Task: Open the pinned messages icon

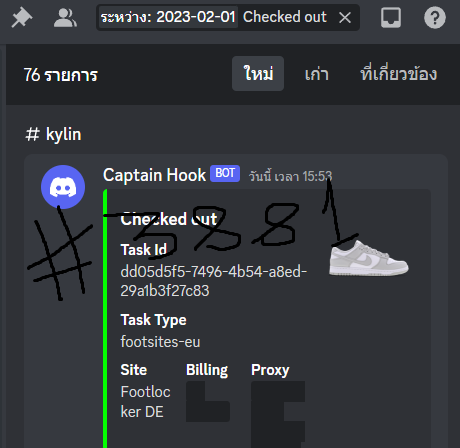Action: 22,17
